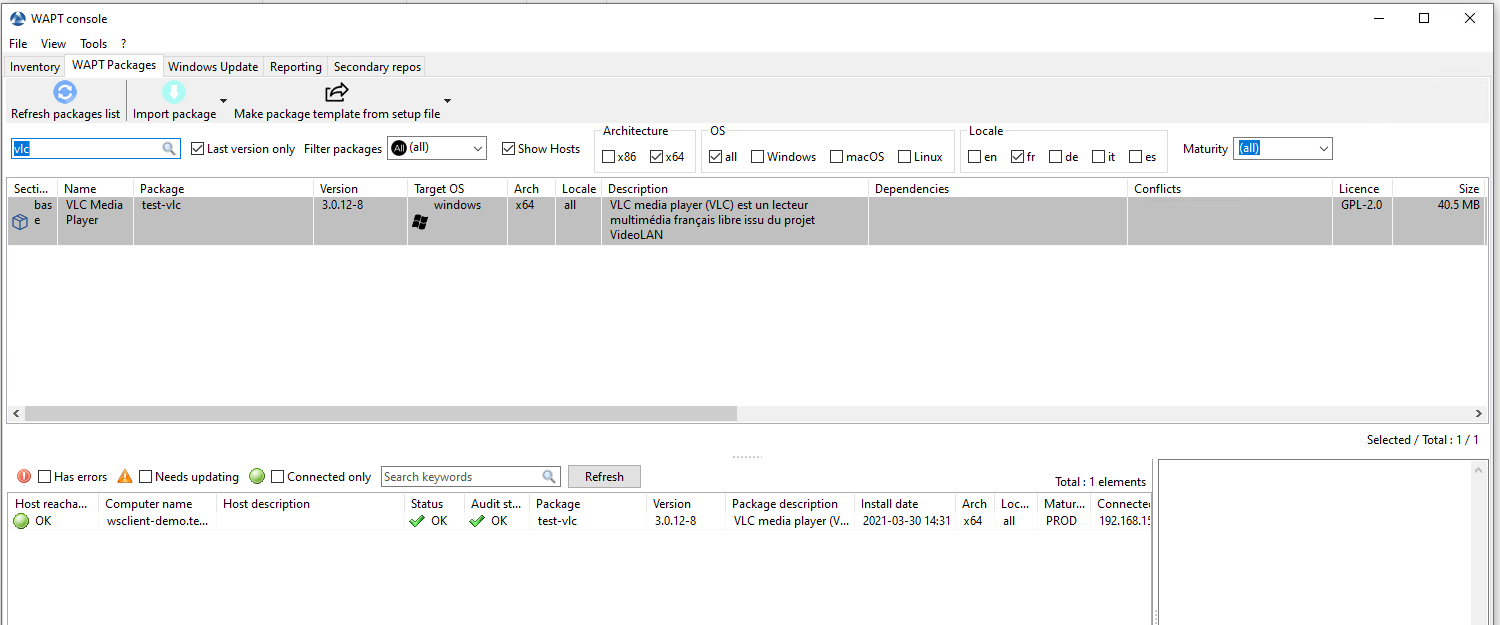
Task: Enable the it locale checkbox
Action: [x=1098, y=157]
